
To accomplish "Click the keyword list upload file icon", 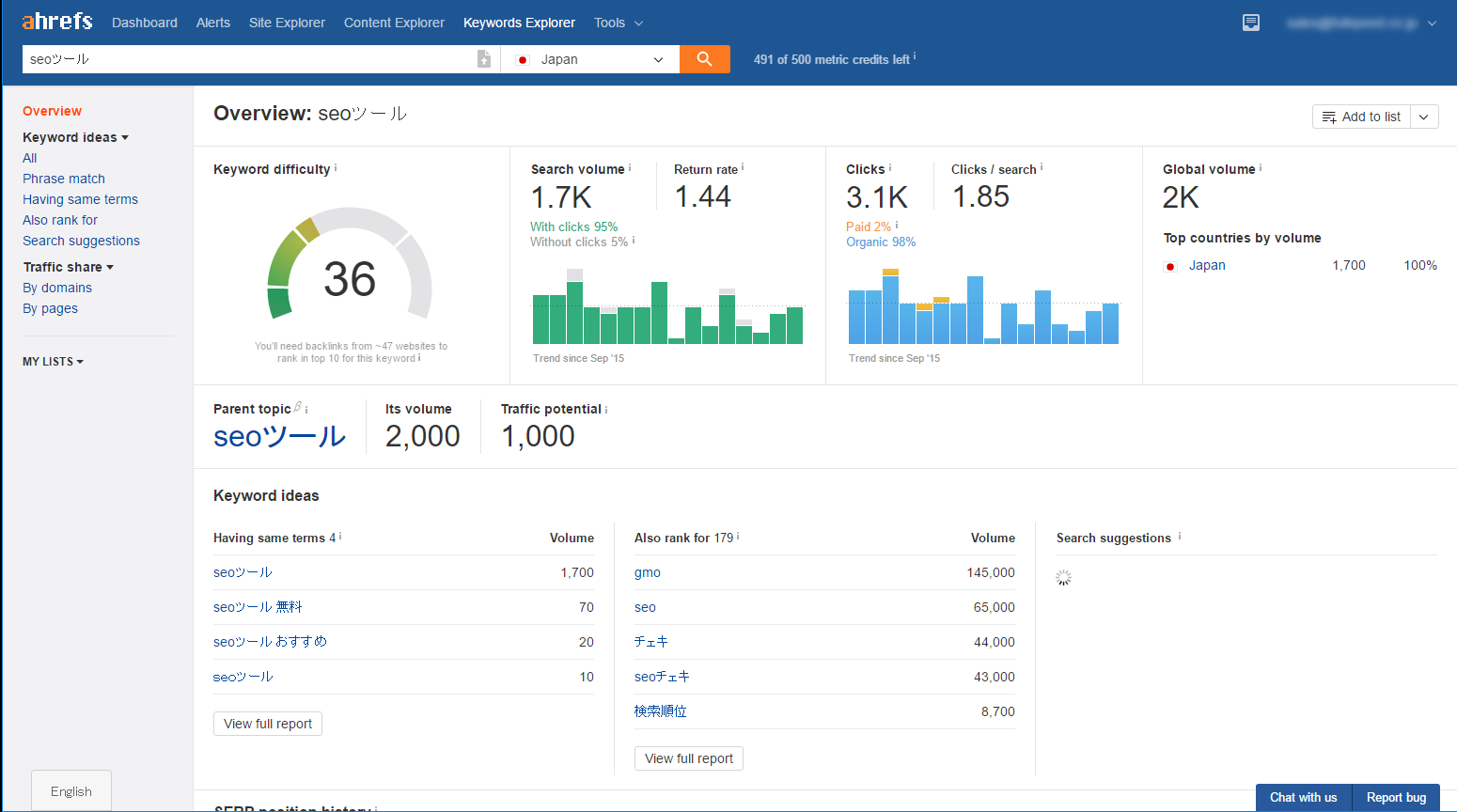I will [x=484, y=59].
